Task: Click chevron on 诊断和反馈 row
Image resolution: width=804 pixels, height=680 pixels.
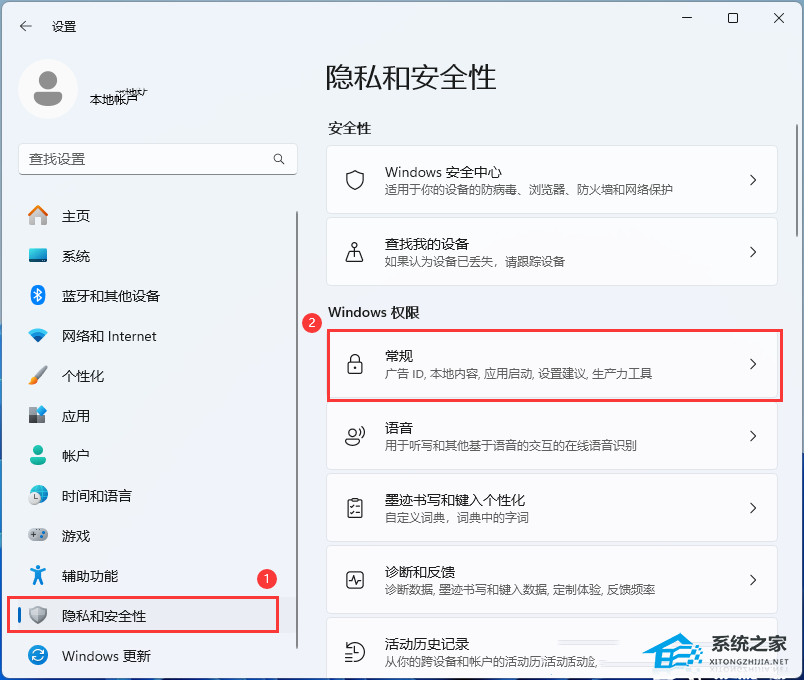Action: [x=753, y=580]
